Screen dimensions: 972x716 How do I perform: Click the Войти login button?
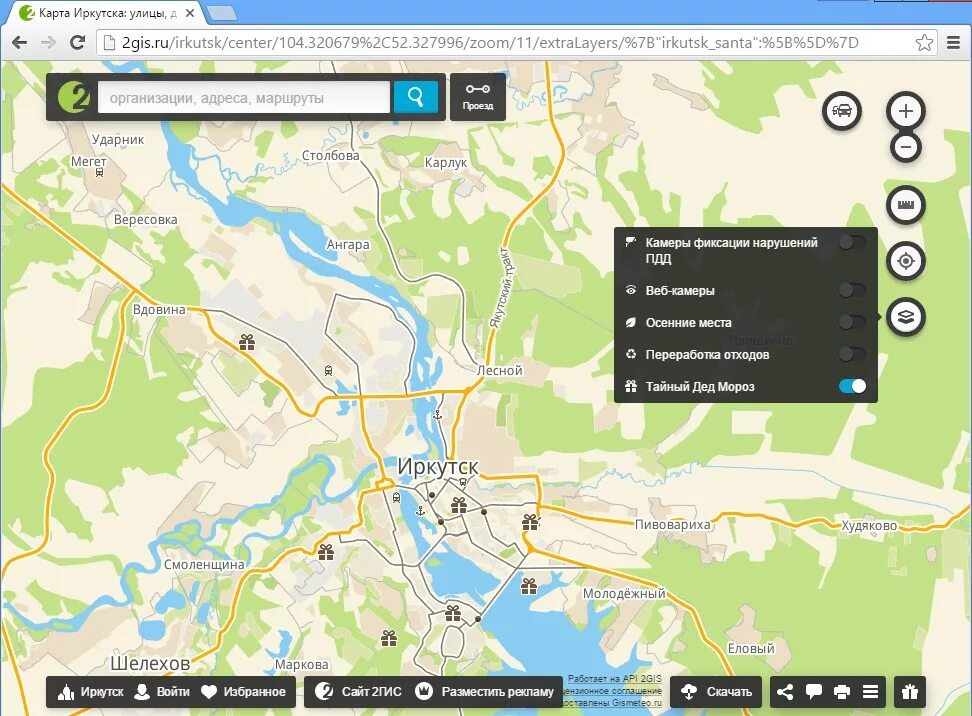[x=162, y=692]
